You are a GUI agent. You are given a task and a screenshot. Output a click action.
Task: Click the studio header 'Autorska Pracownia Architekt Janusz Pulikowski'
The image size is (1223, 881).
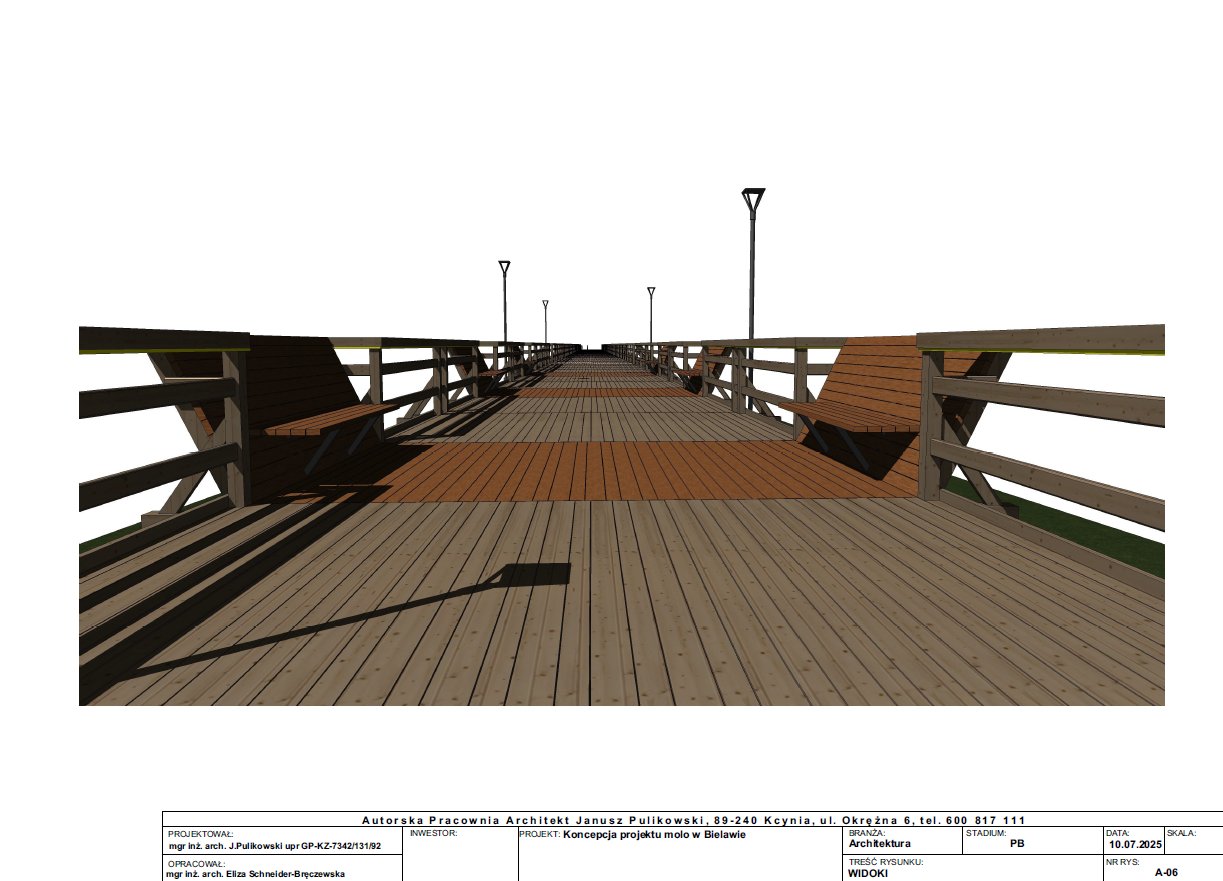(x=593, y=820)
